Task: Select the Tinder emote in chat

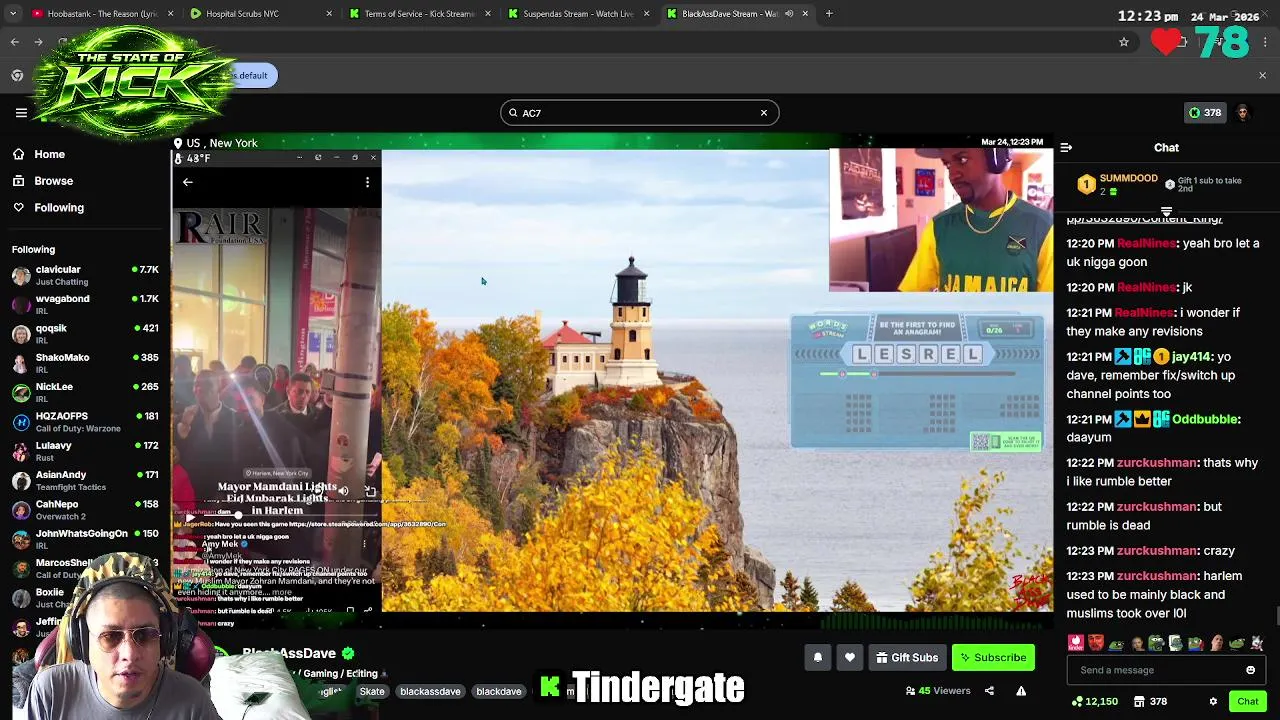Action: click(x=1076, y=643)
